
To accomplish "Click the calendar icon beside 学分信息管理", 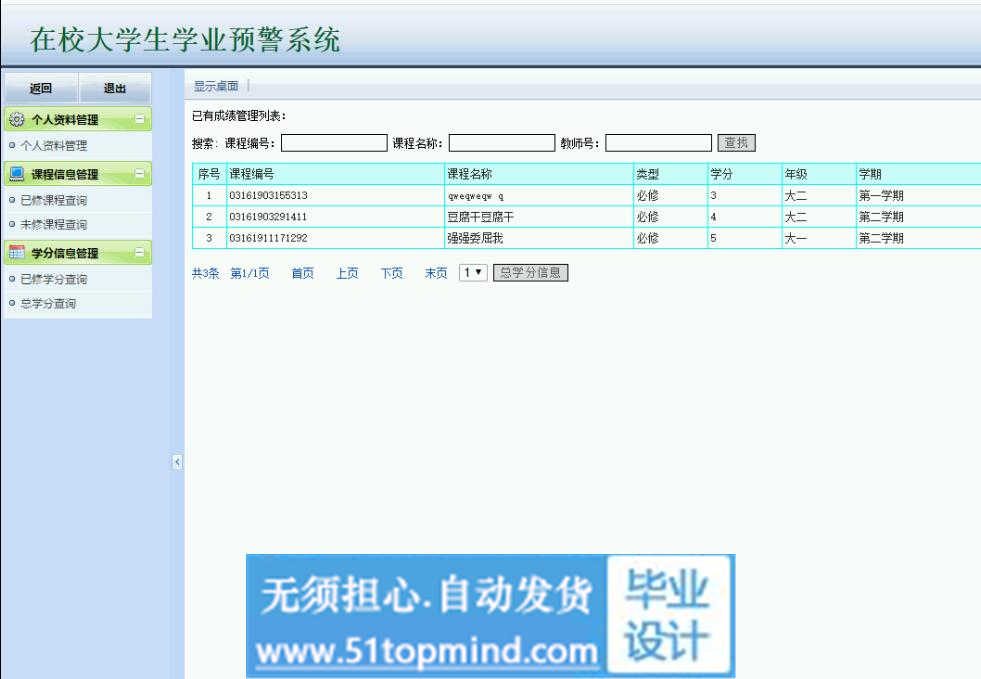I will click(16, 253).
